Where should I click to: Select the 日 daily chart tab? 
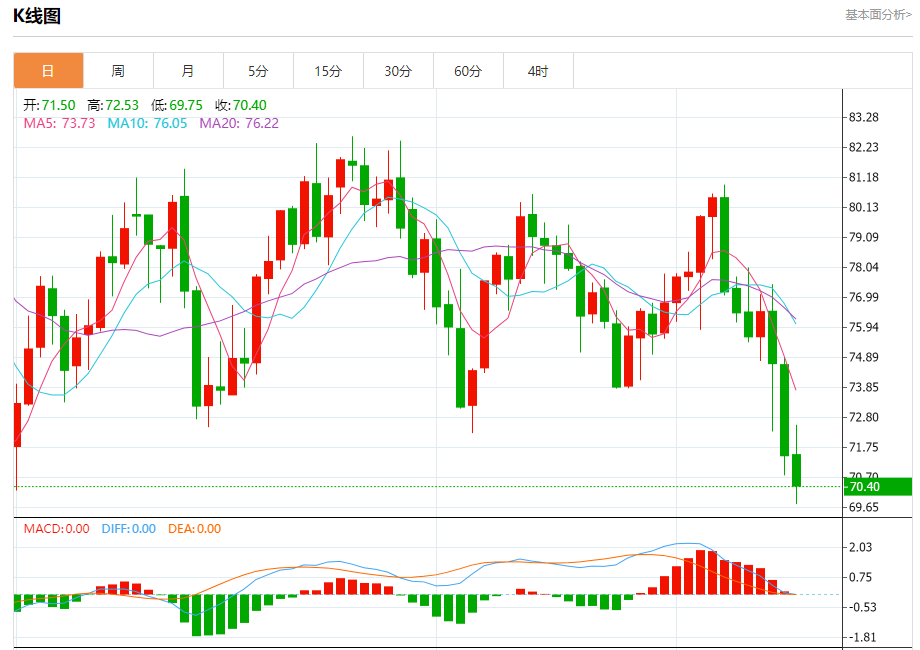click(48, 71)
